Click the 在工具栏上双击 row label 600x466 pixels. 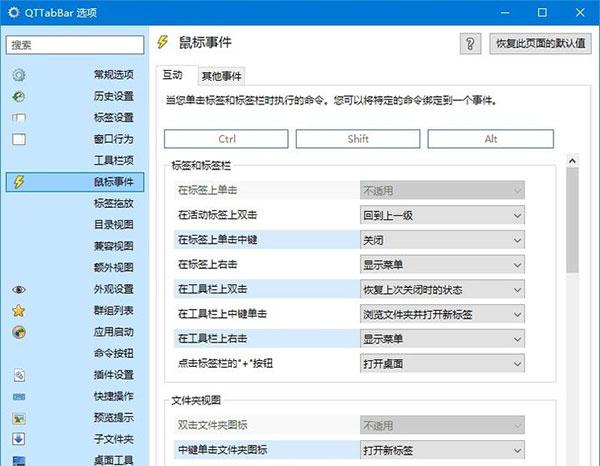click(x=212, y=289)
